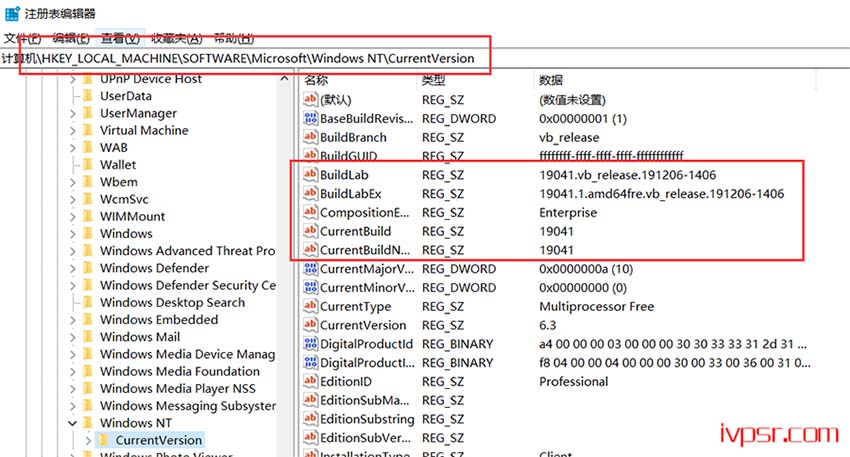Viewport: 850px width, 457px height.
Task: Select the WcmSvc registry key
Action: point(124,199)
